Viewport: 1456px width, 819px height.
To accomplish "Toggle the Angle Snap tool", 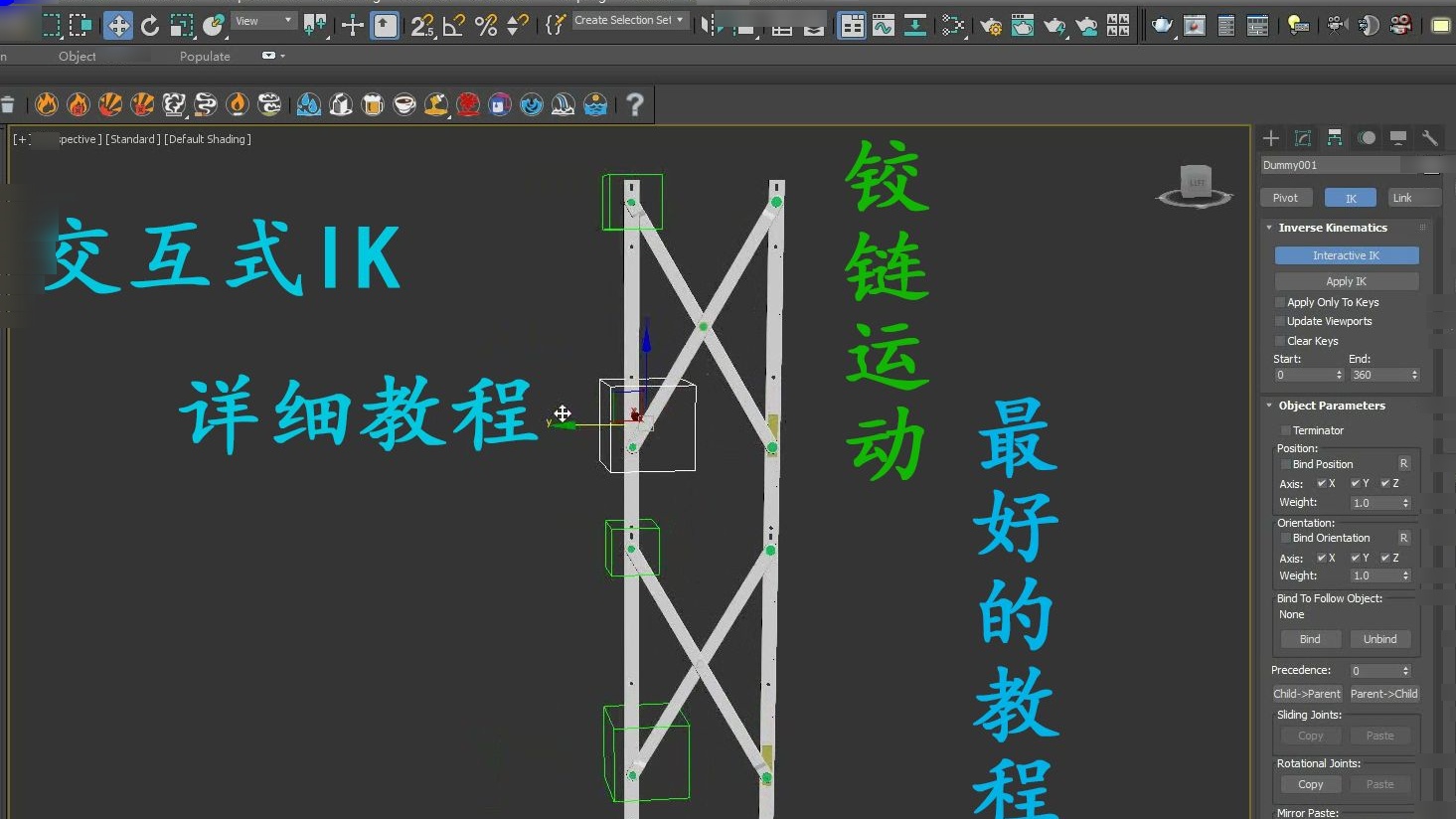I will pos(454,25).
